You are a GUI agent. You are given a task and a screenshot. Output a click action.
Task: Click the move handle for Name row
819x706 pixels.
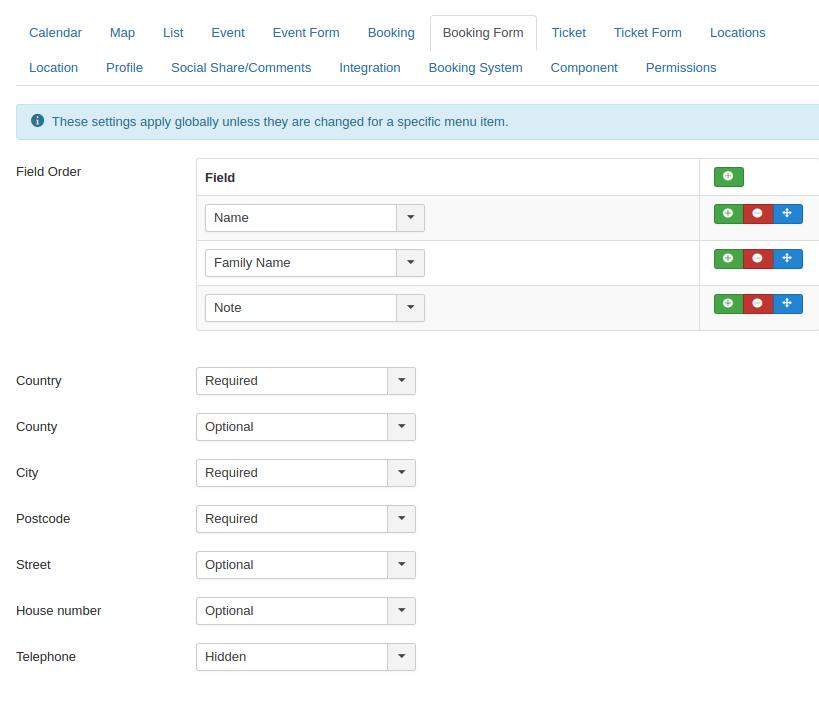[x=787, y=214]
